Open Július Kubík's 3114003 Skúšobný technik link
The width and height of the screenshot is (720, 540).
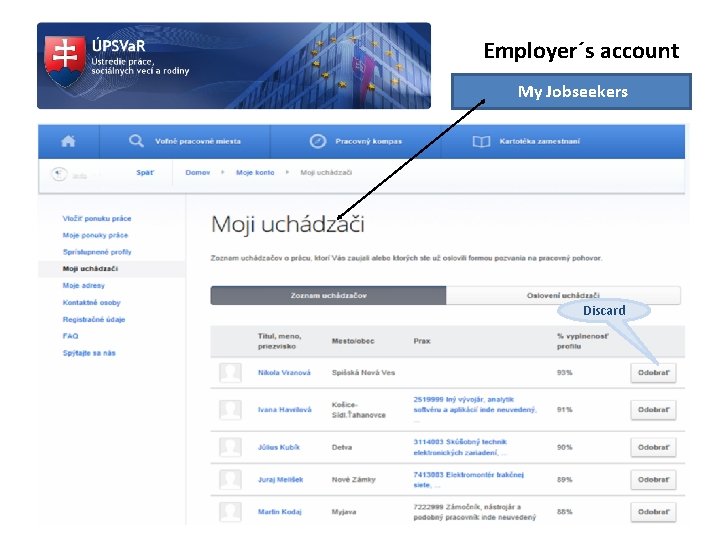[x=460, y=447]
